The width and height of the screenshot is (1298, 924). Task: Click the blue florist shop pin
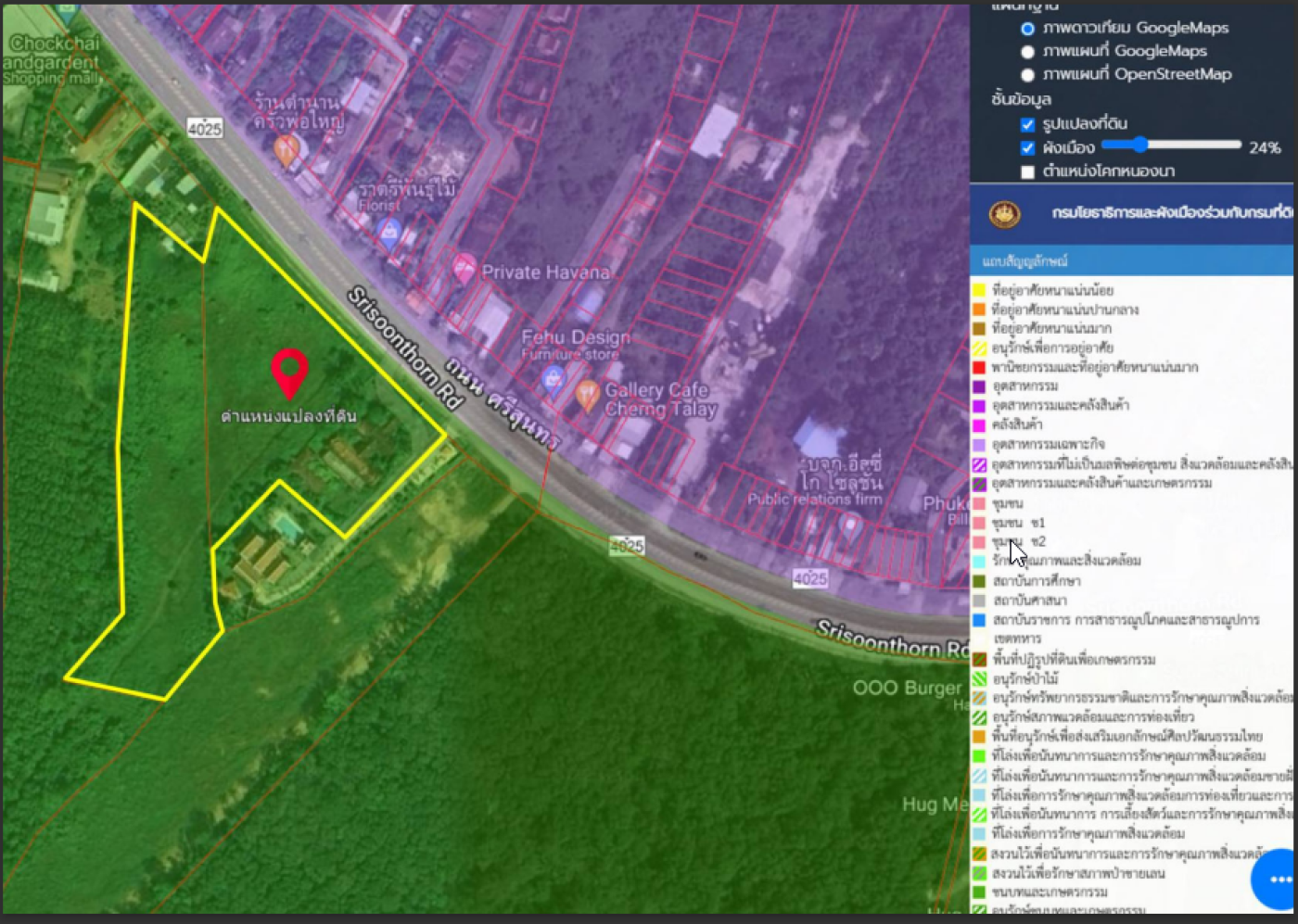click(x=388, y=233)
